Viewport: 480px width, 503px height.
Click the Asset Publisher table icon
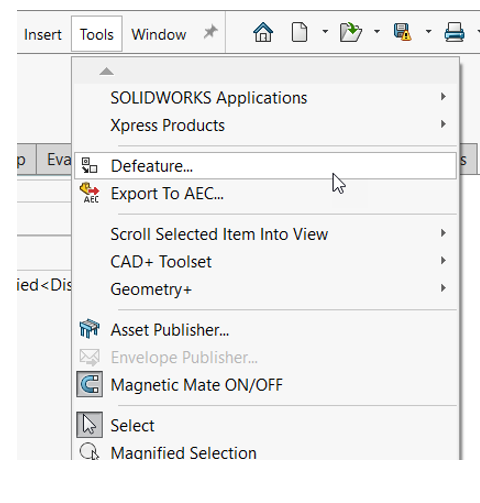point(89,329)
